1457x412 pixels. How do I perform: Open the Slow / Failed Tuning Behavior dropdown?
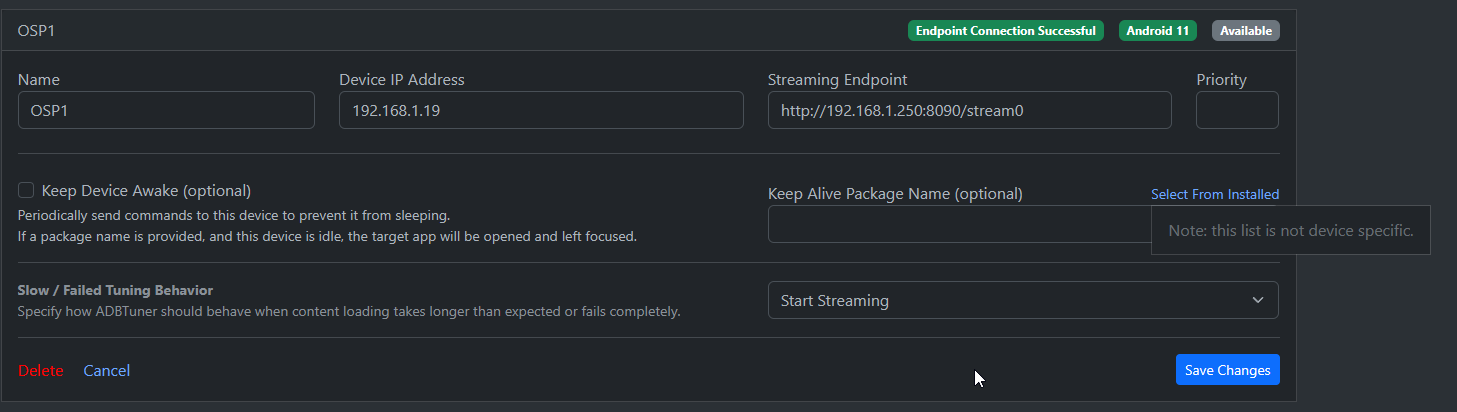click(1022, 300)
